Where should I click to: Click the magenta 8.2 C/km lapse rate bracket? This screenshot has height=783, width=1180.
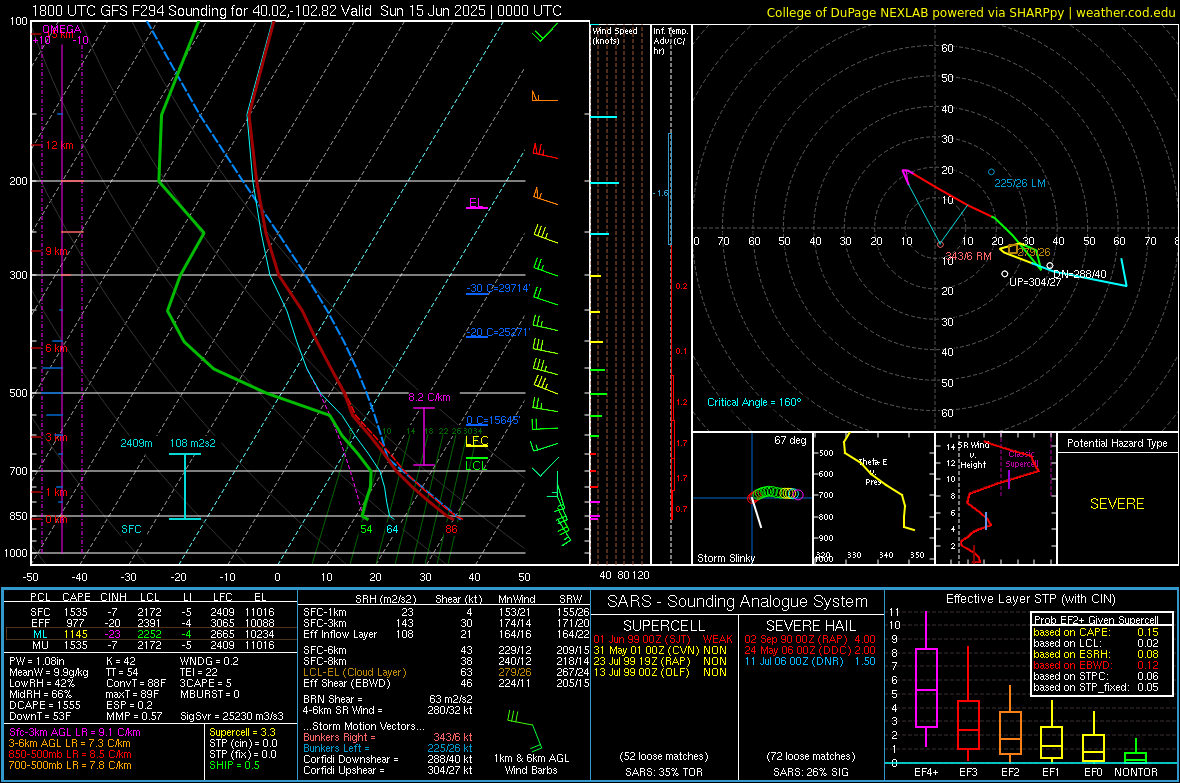424,437
